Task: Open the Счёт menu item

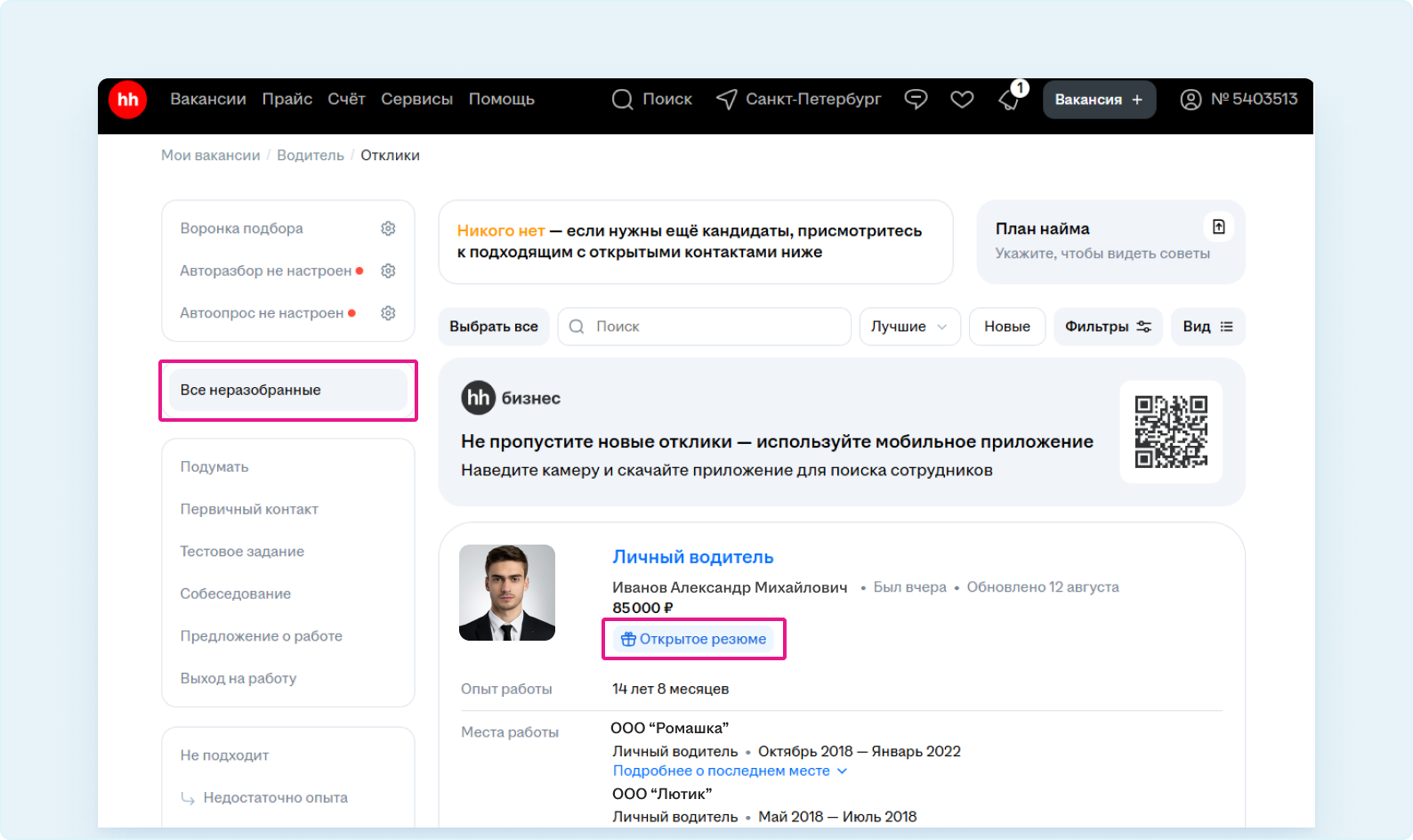Action: pyautogui.click(x=346, y=100)
